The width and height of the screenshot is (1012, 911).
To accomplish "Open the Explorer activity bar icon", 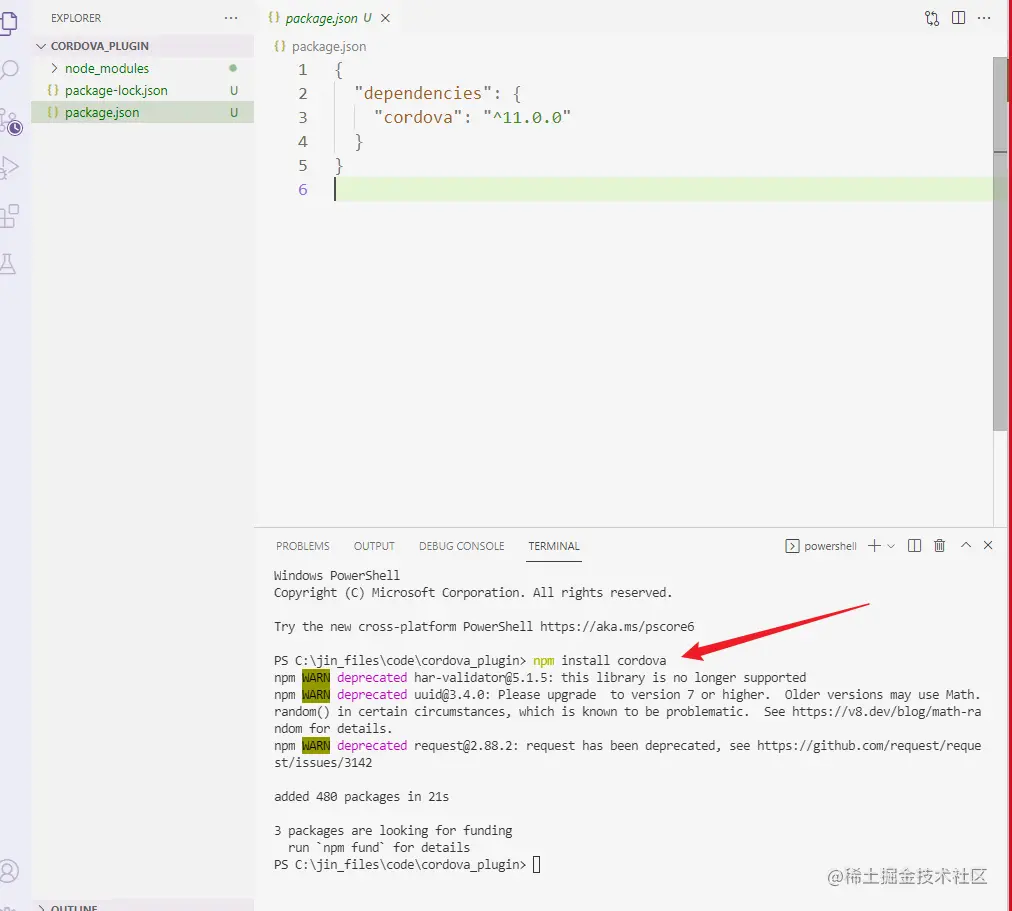I will pos(9,23).
